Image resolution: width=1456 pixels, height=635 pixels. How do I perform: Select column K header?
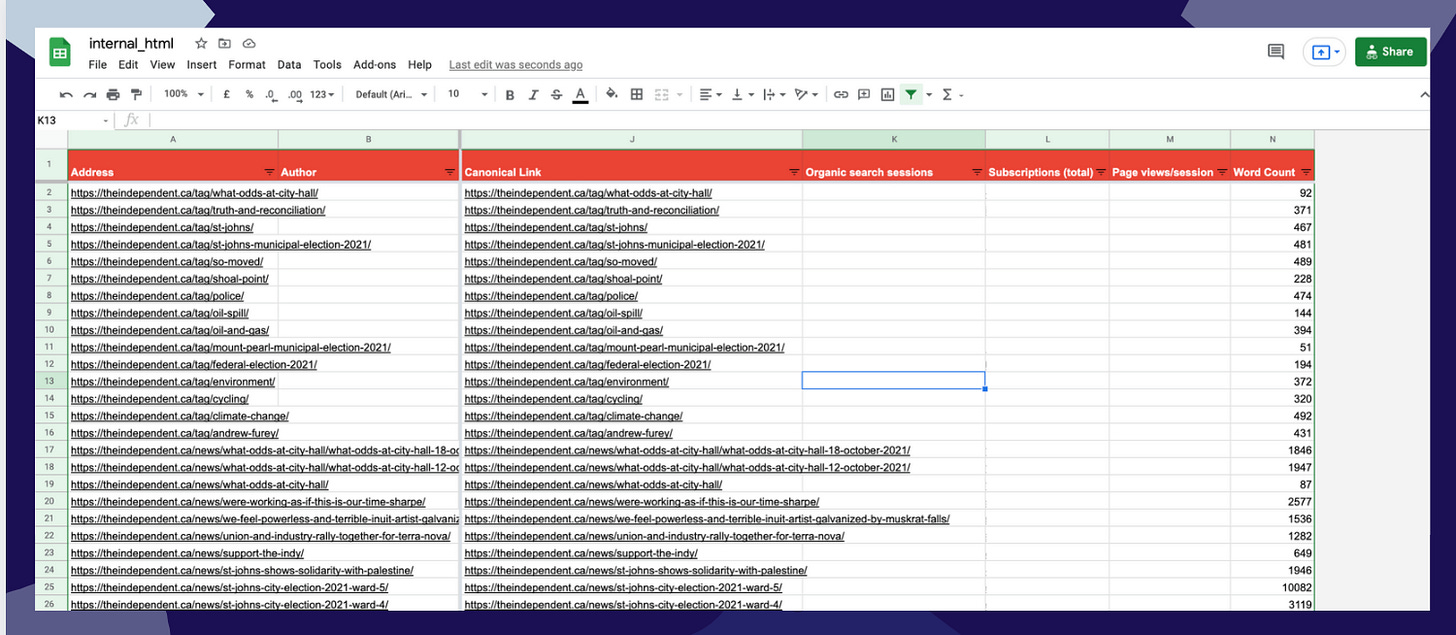pyautogui.click(x=894, y=139)
